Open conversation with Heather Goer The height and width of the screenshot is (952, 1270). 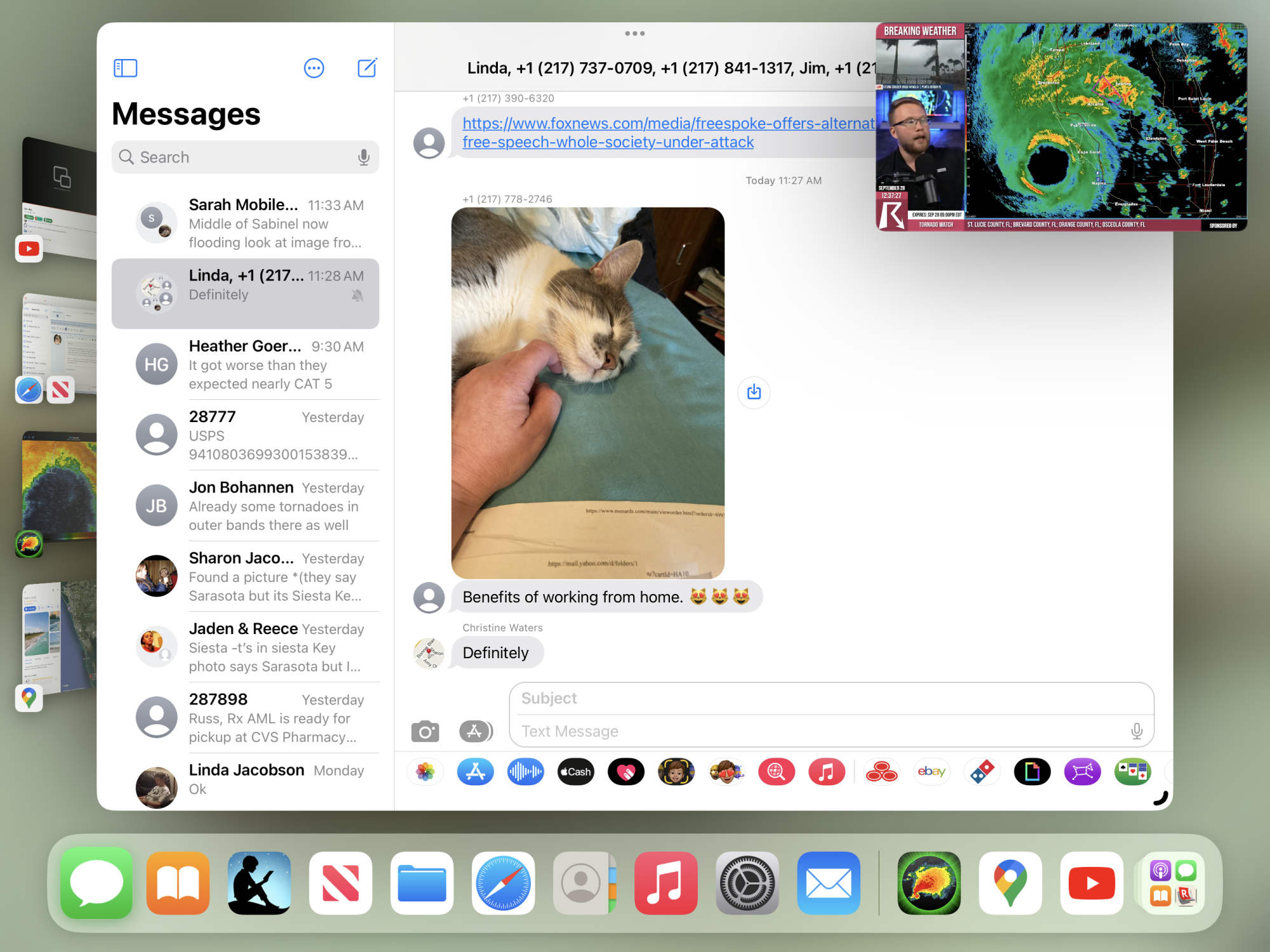(245, 364)
